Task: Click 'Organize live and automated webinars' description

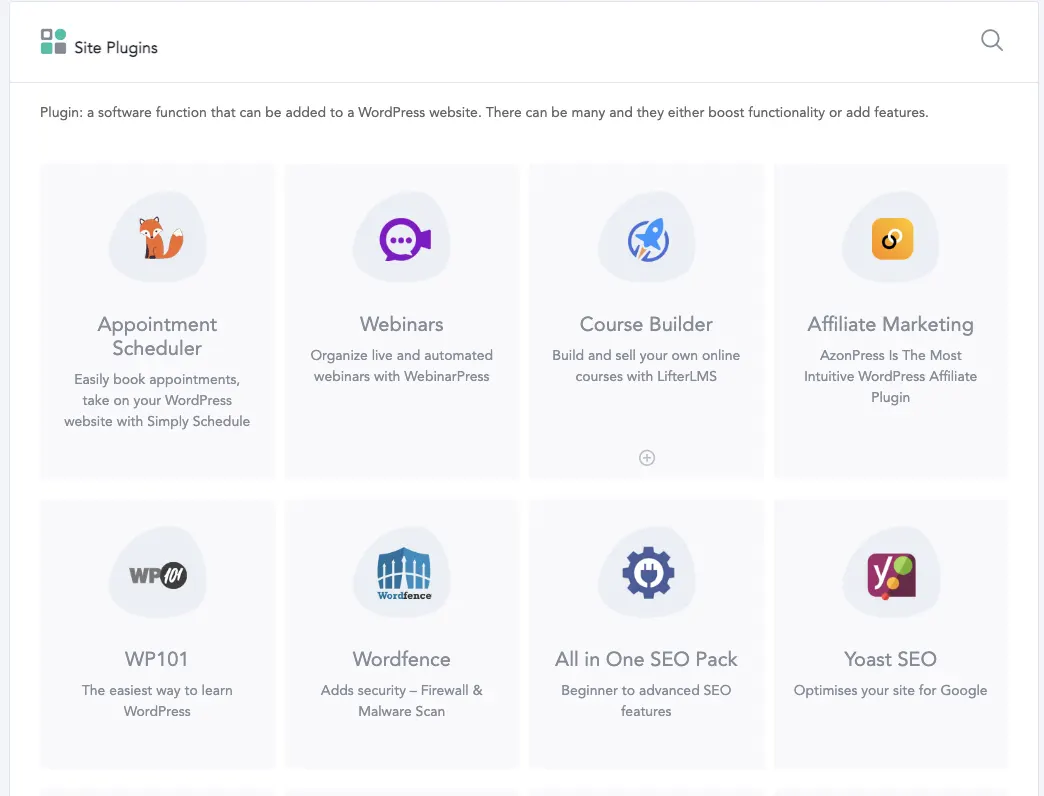Action: [401, 365]
